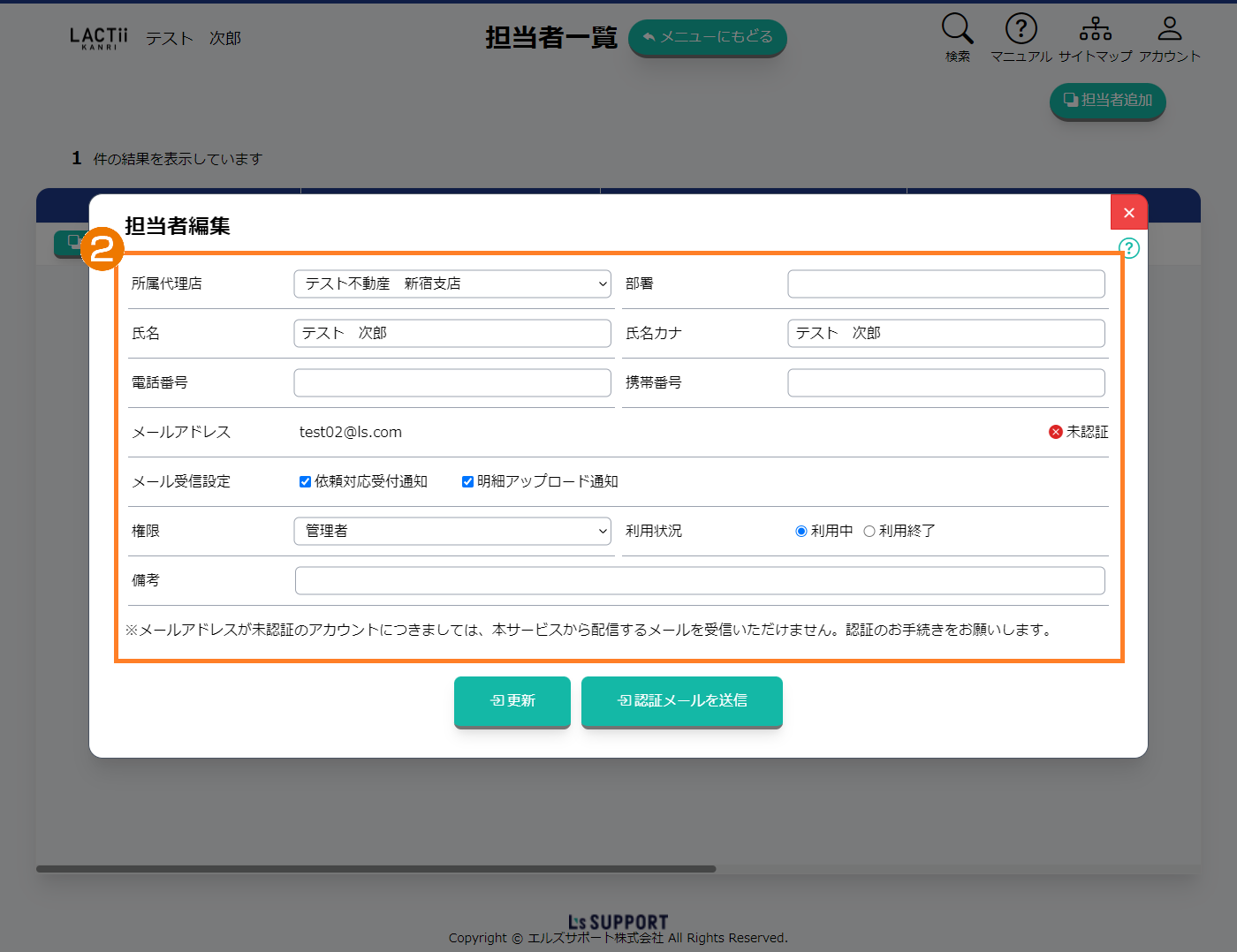Click 認証メールを送信 button
The image size is (1237, 952).
point(681,701)
